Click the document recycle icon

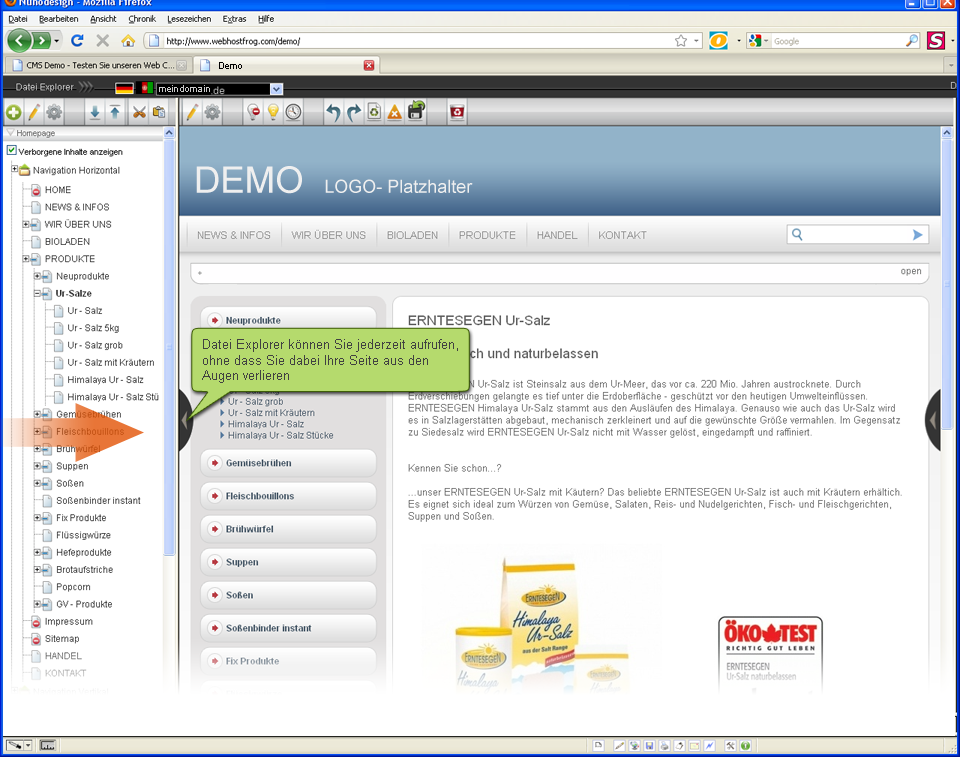tap(375, 111)
